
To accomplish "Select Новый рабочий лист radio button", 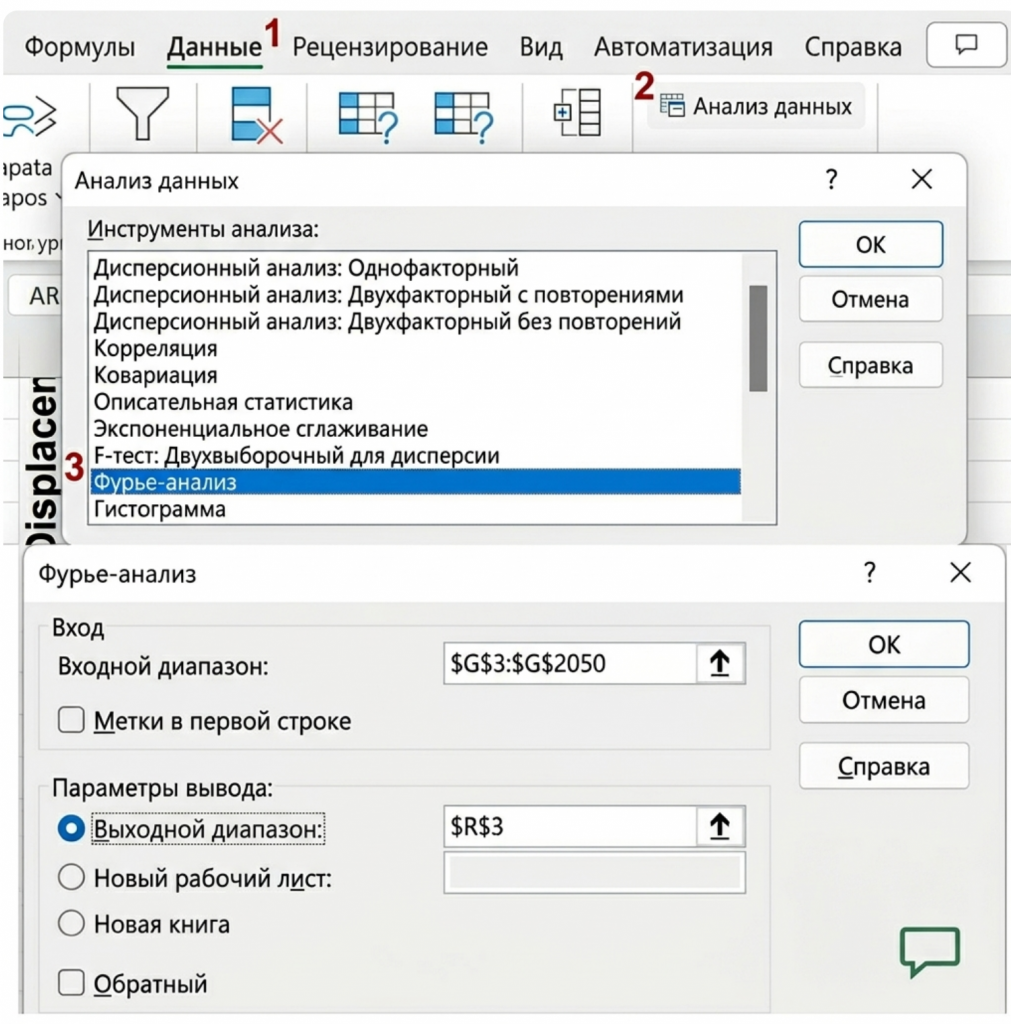I will 71,877.
